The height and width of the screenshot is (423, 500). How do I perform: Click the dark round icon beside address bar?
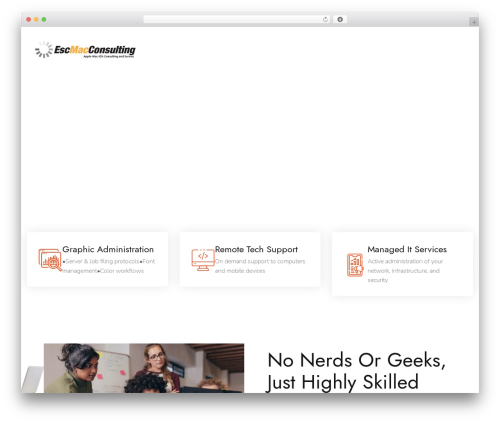[x=340, y=20]
